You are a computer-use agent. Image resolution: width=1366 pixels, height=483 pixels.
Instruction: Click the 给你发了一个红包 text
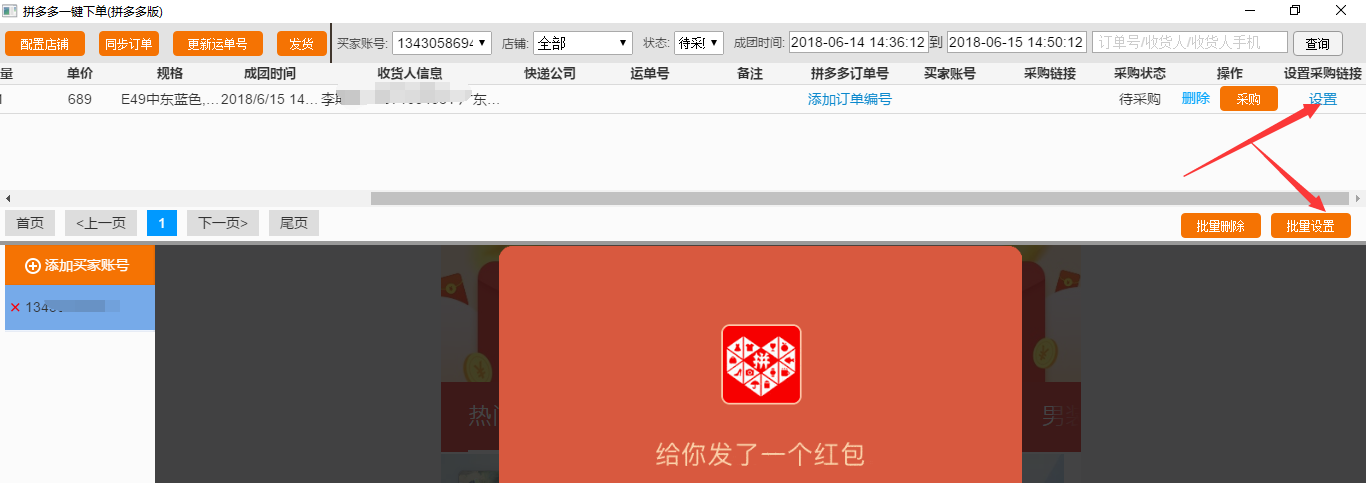760,454
